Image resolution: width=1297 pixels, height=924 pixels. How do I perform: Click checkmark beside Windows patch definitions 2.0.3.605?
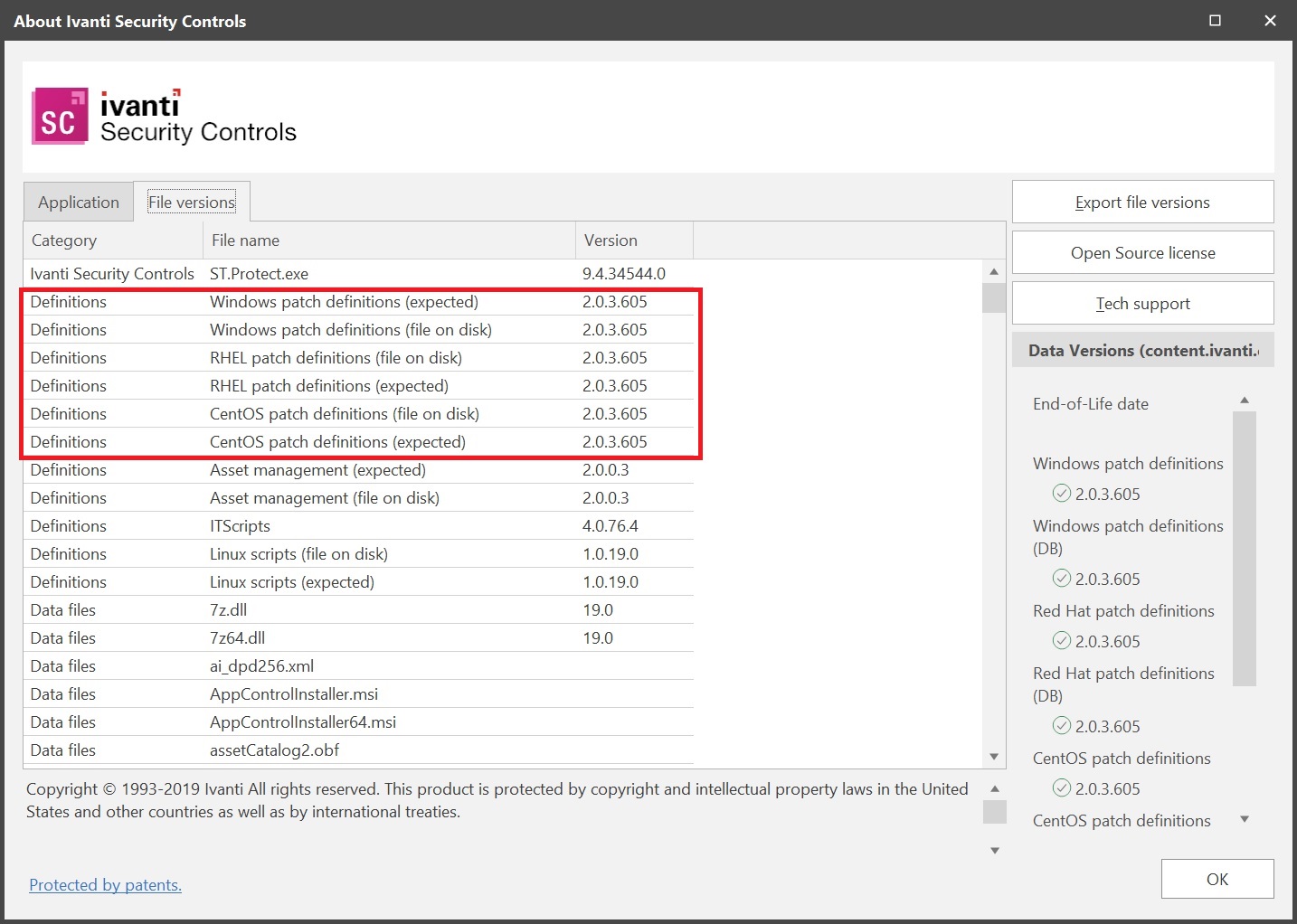pyautogui.click(x=1061, y=494)
